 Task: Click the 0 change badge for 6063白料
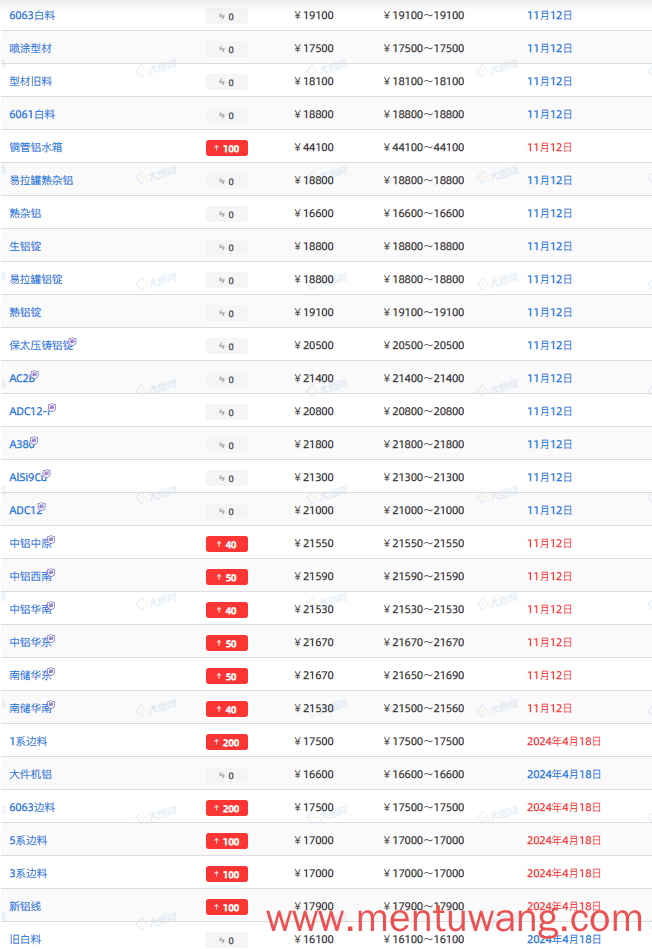227,16
